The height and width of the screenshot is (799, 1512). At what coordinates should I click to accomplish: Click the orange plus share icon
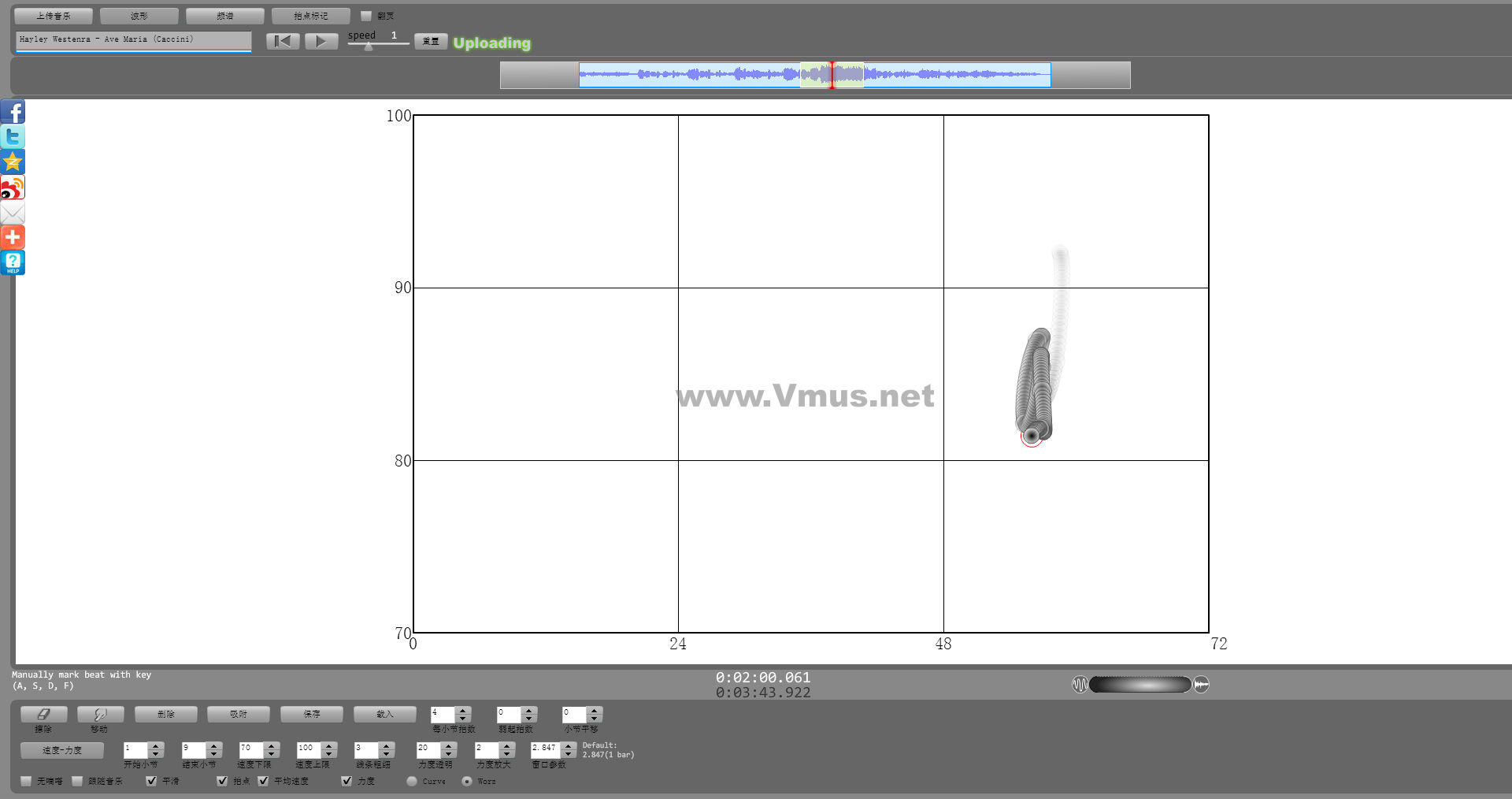[13, 237]
